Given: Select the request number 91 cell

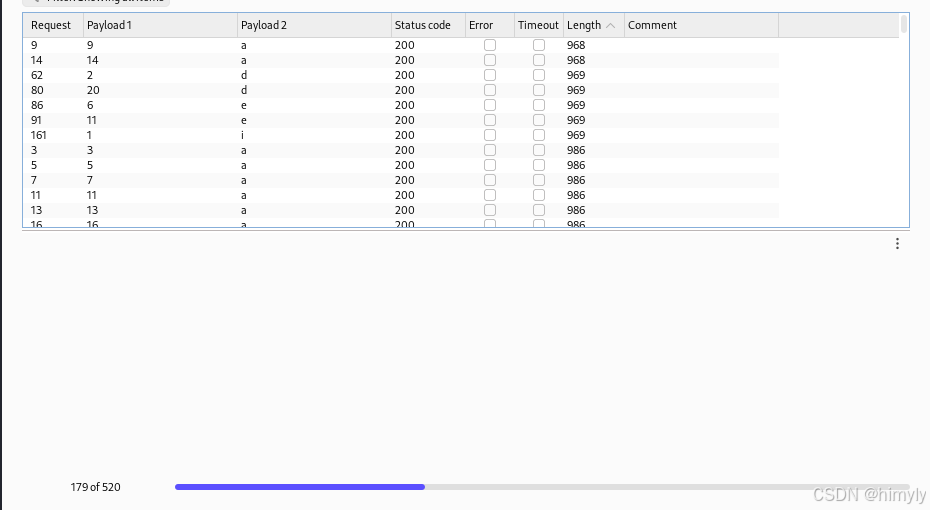Looking at the screenshot, I should click(36, 120).
